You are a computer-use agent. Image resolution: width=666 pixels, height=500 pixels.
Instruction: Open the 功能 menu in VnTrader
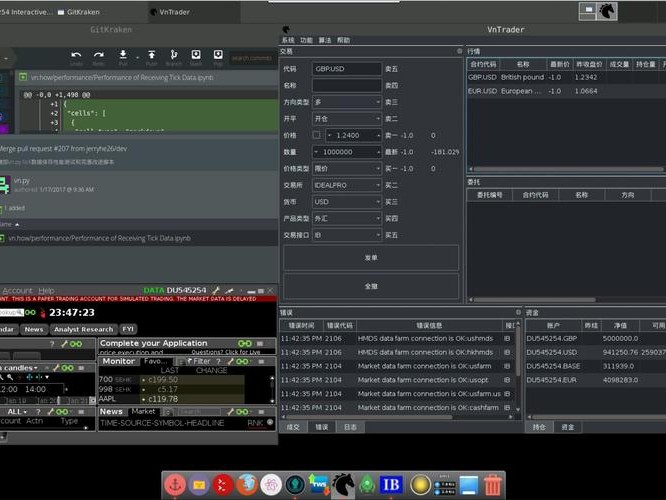point(306,40)
